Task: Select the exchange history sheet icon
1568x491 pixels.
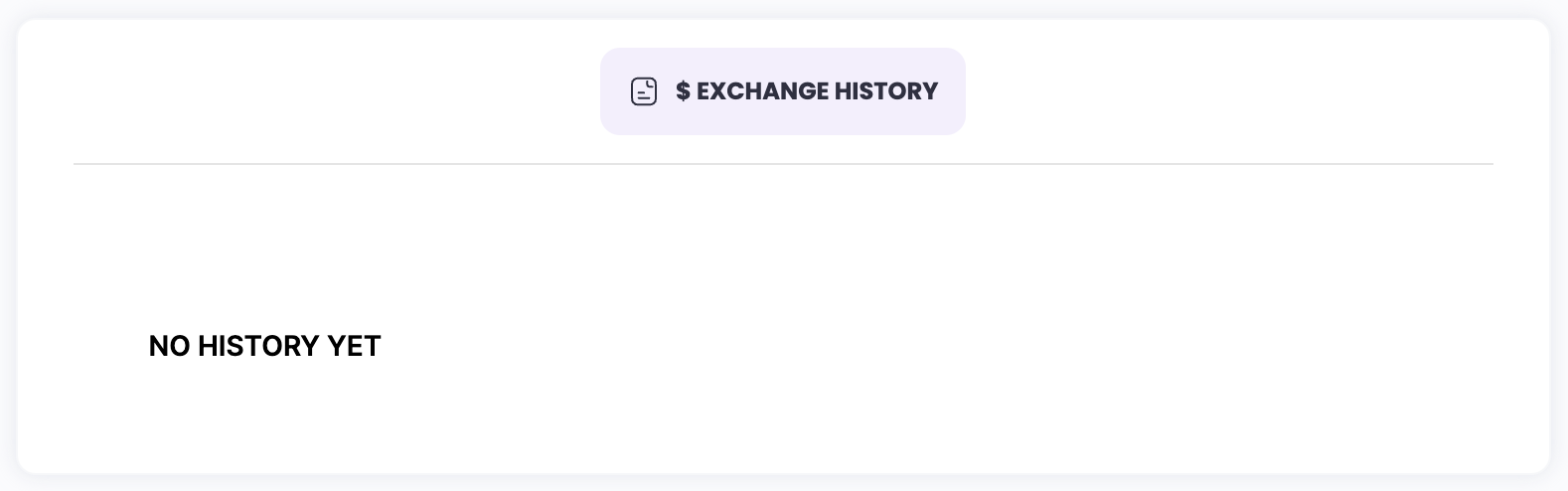Action: coord(644,91)
